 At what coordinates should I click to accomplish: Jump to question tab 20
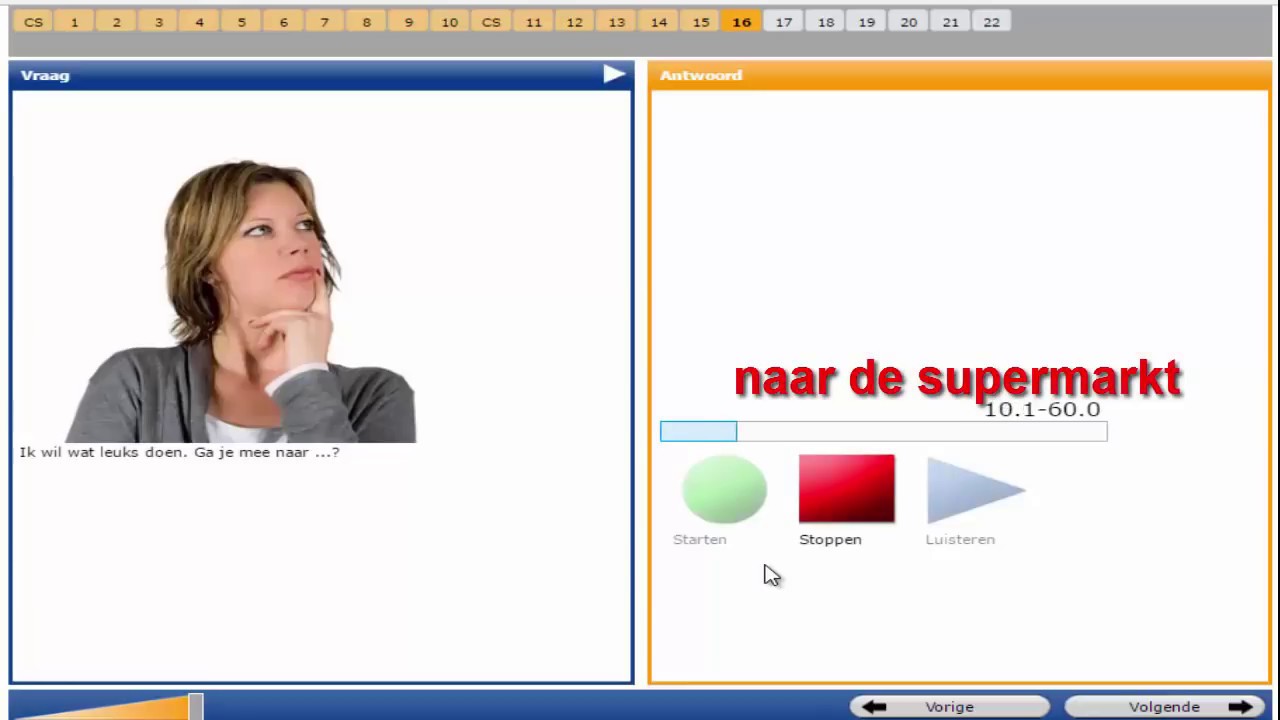pyautogui.click(x=908, y=22)
